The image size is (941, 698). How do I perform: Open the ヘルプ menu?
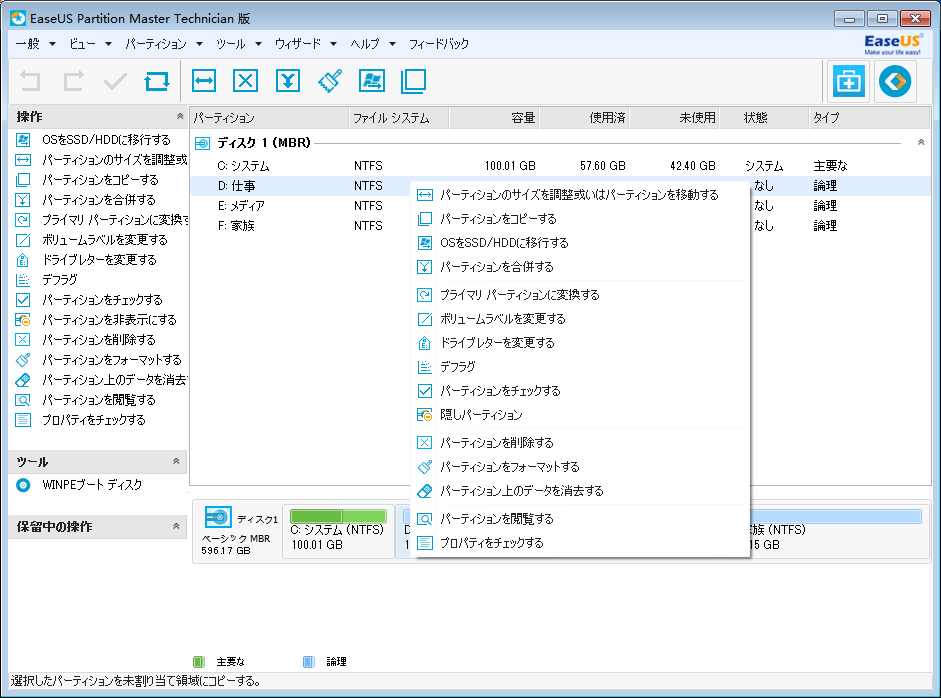[x=373, y=44]
